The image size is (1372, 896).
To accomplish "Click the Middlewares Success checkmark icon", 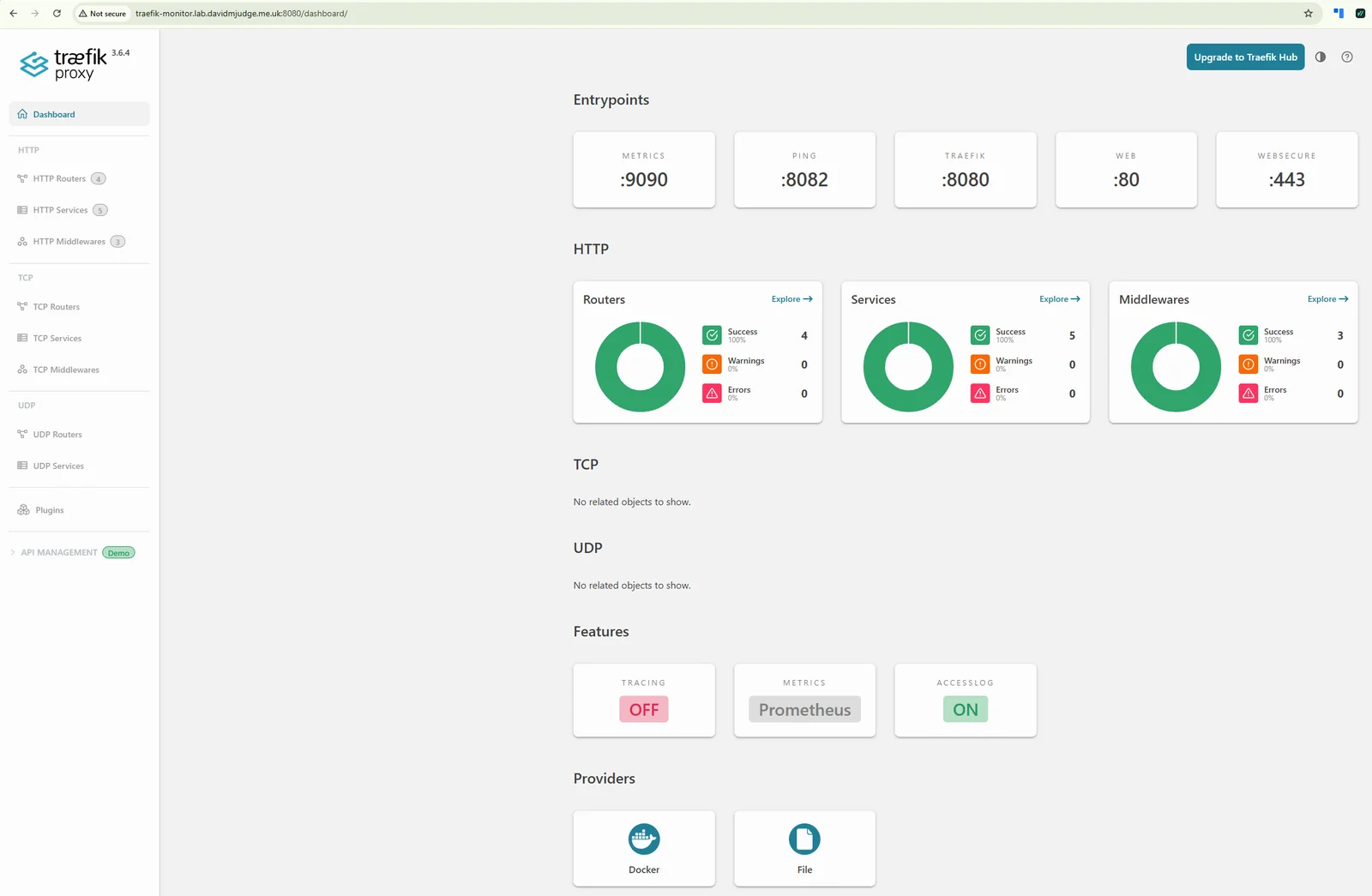I will [x=1249, y=335].
